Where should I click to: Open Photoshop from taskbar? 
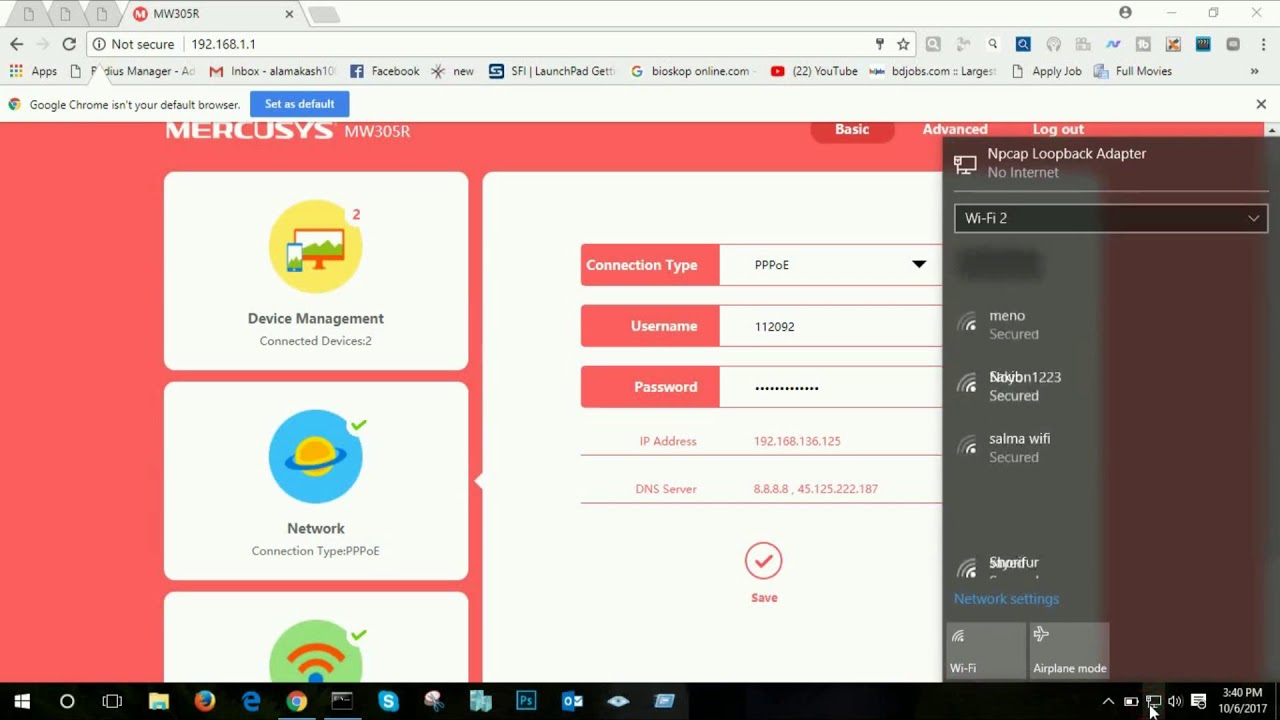pos(526,701)
